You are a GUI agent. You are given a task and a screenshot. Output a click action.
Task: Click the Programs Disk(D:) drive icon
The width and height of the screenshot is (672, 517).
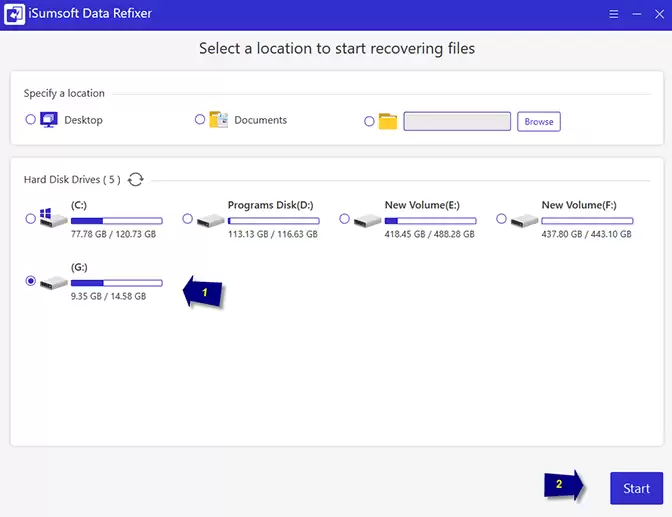(x=210, y=219)
